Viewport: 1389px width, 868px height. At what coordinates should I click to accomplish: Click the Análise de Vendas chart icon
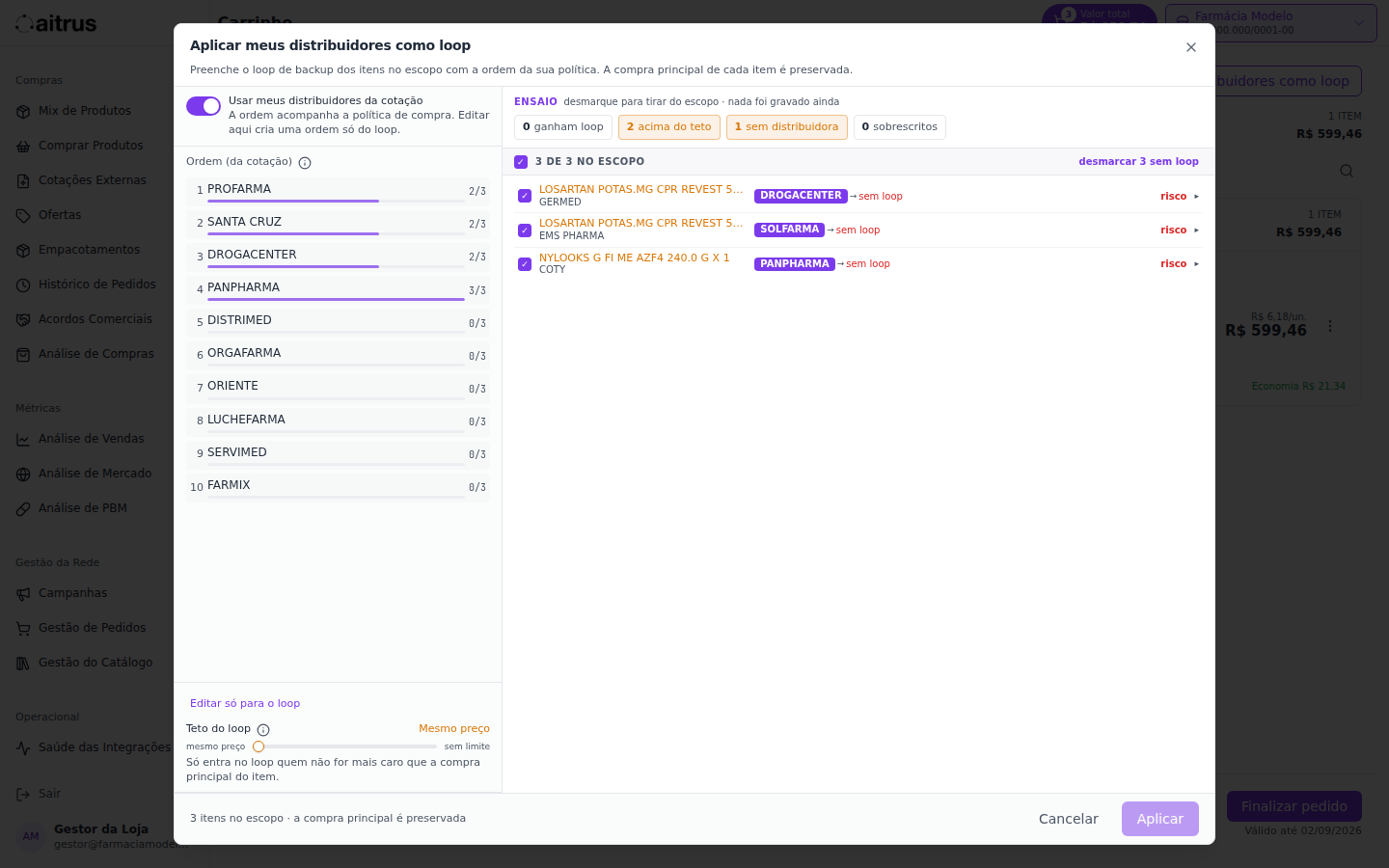pos(23,440)
